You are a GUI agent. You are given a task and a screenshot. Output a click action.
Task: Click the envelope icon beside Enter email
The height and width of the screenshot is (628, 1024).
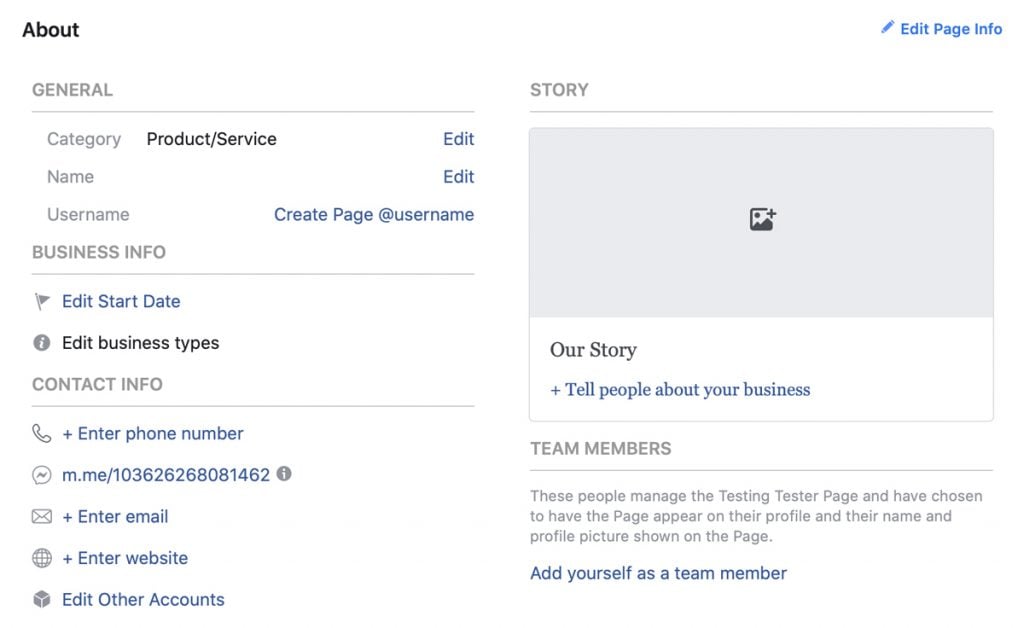40,517
